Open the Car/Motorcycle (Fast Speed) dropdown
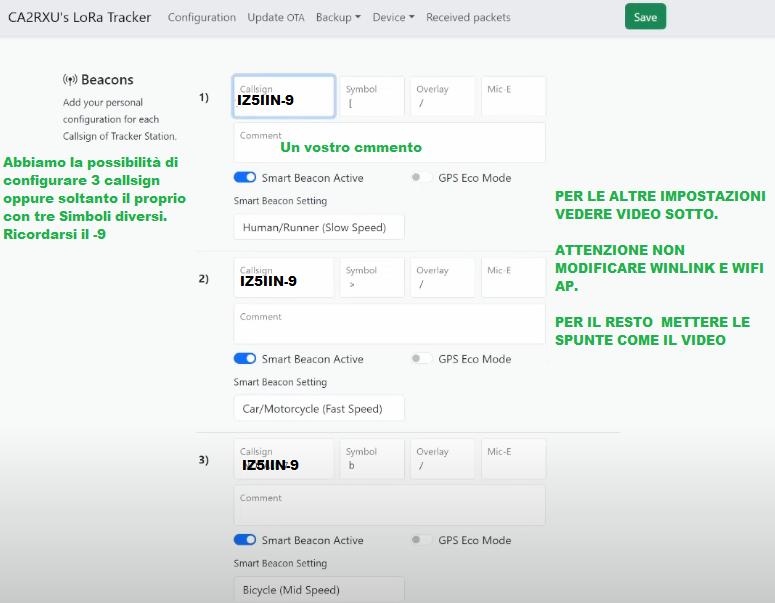The width and height of the screenshot is (775, 603). pos(318,408)
